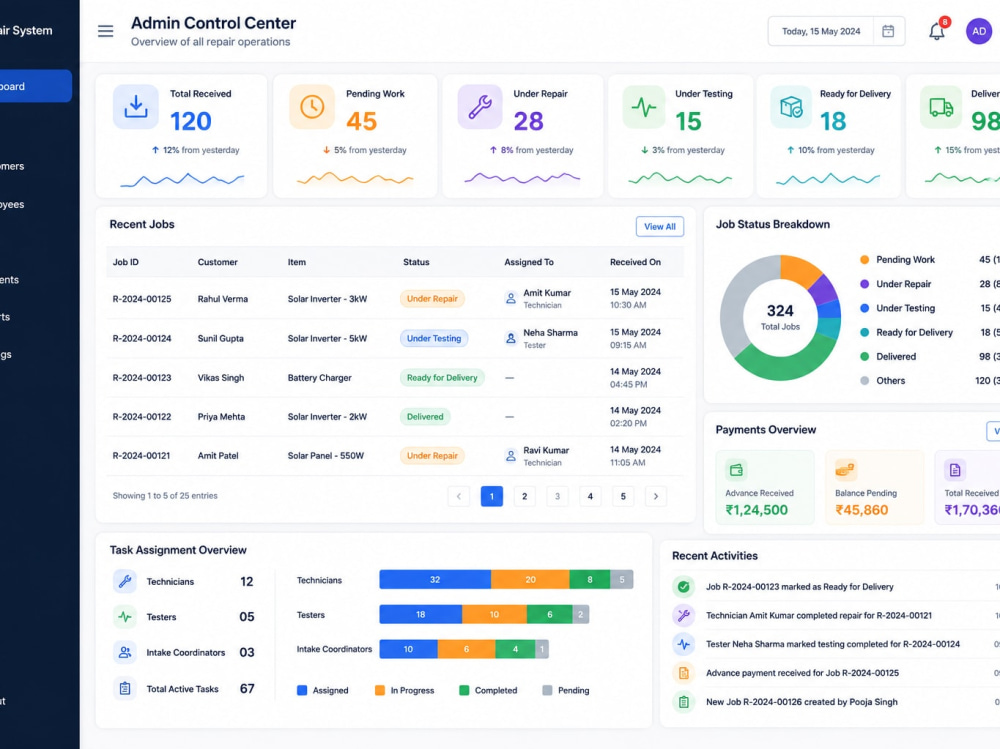Viewport: 1000px width, 749px height.
Task: Click the Delivered status badge
Action: point(425,417)
